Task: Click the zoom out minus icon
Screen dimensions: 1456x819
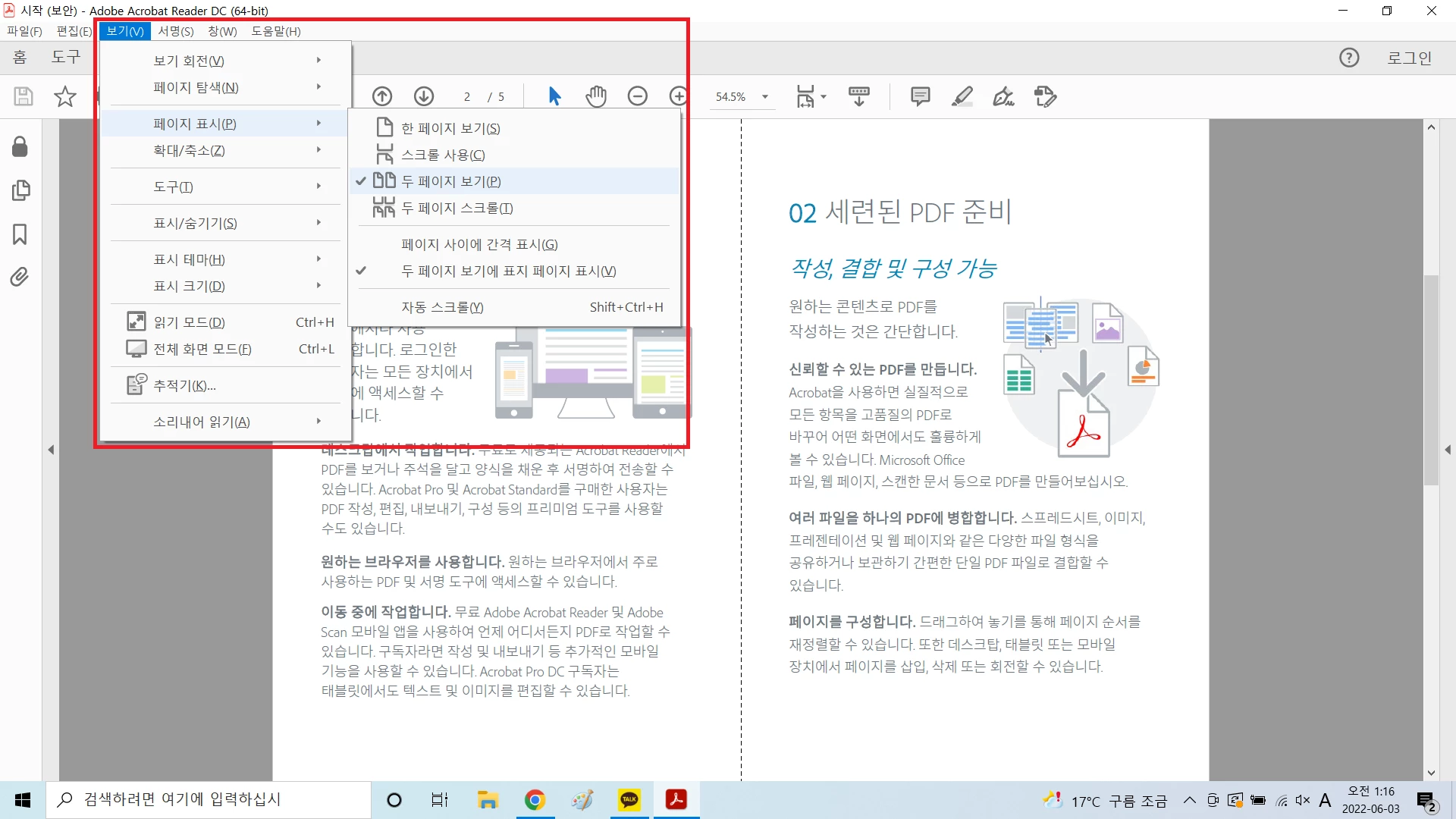Action: (x=638, y=96)
